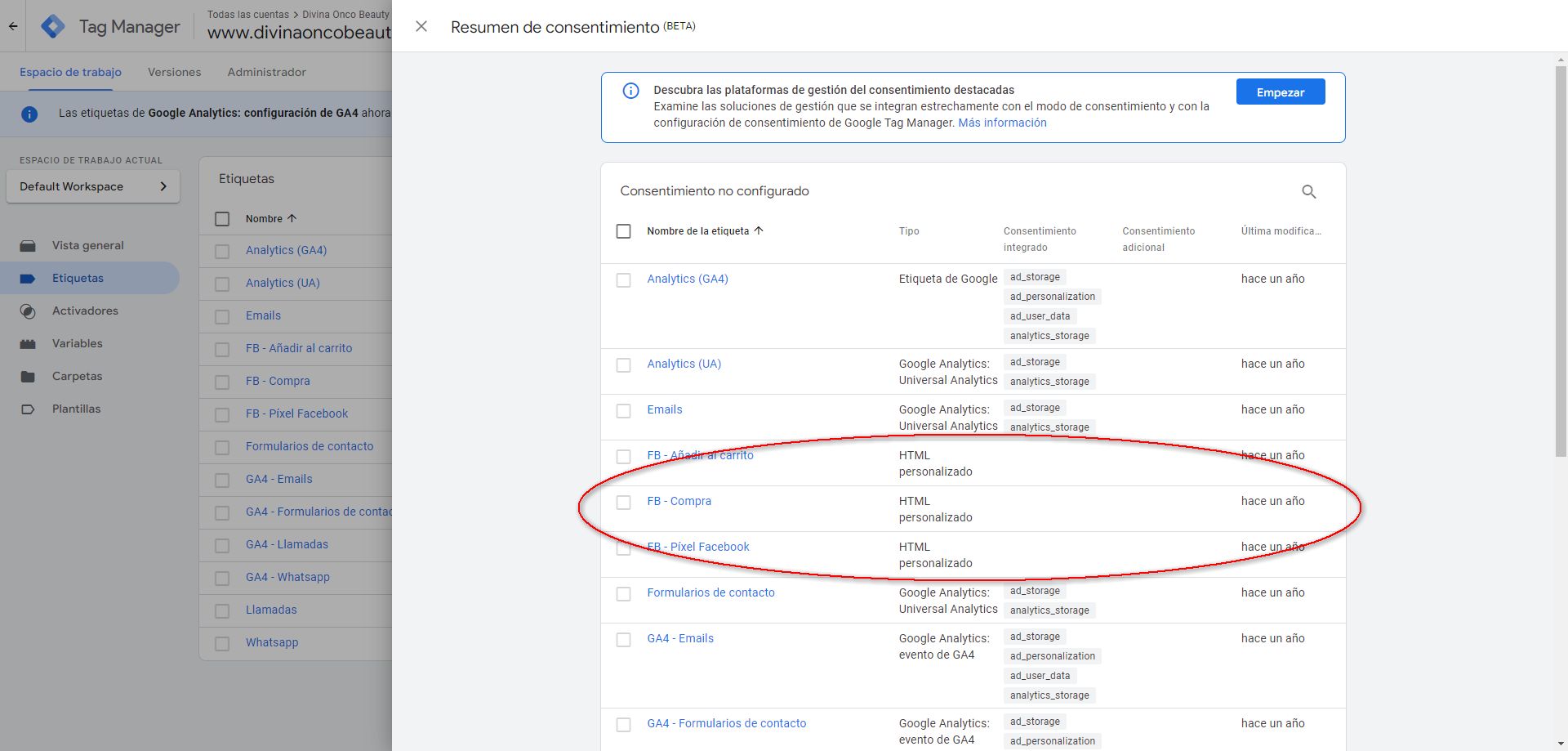
Task: Select all tags in consent table header
Action: coord(624,231)
